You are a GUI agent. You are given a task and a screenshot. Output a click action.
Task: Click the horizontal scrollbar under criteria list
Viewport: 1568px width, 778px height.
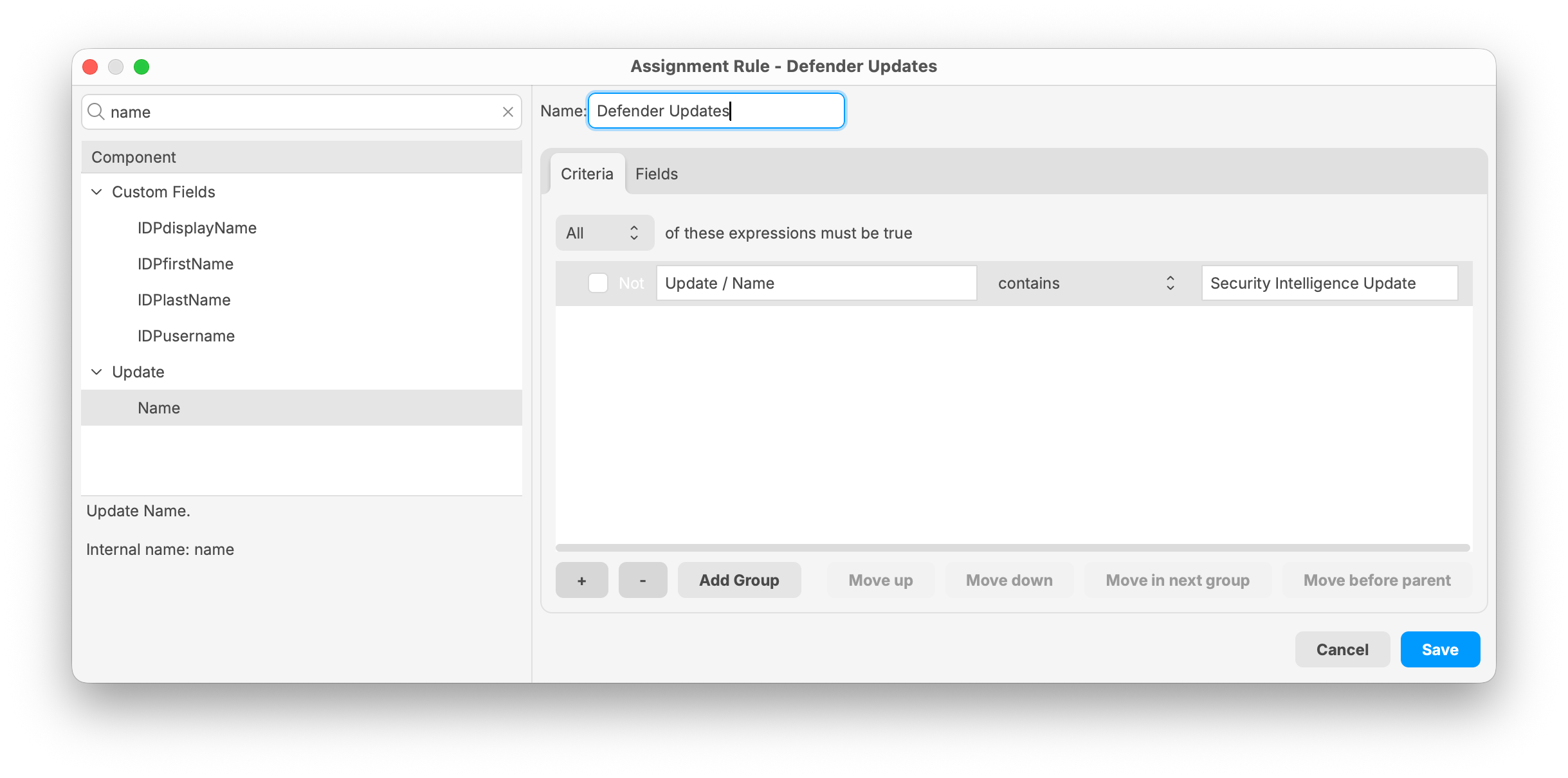1013,548
